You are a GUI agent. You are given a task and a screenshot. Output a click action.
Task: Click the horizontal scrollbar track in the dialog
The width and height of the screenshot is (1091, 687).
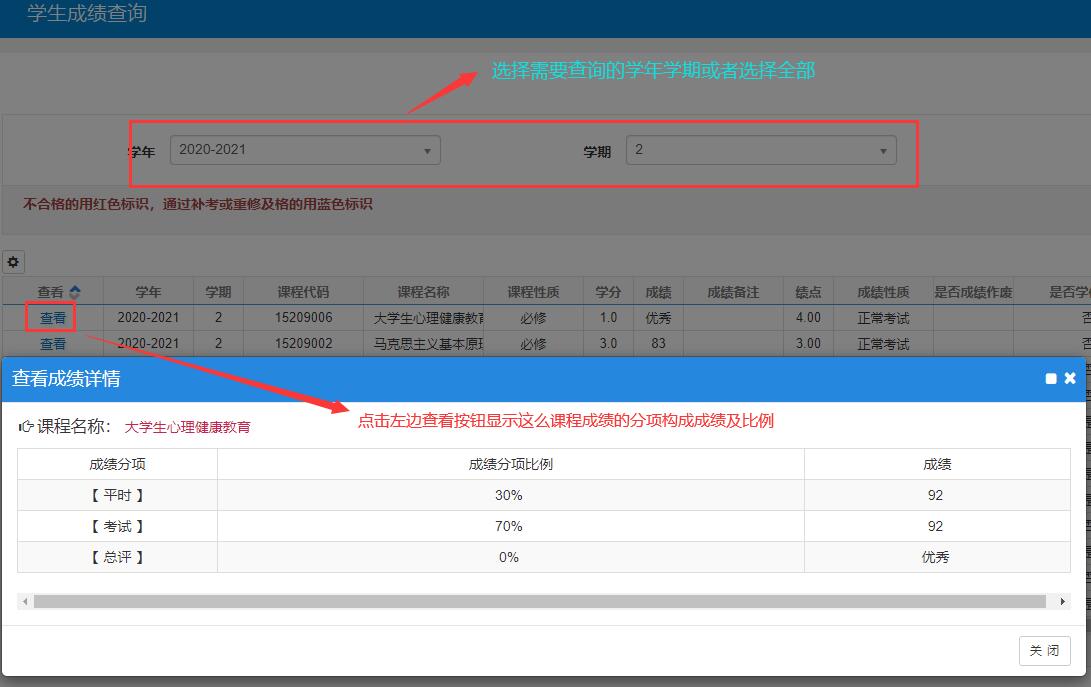click(540, 601)
